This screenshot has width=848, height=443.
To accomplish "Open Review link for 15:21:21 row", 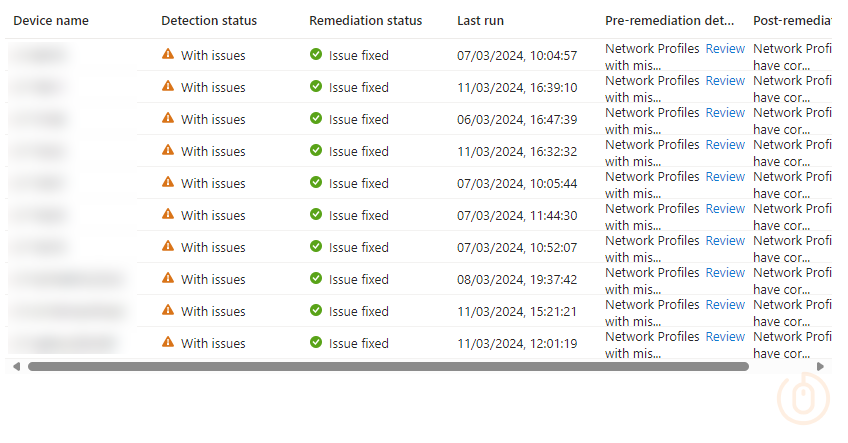I will click(x=725, y=304).
